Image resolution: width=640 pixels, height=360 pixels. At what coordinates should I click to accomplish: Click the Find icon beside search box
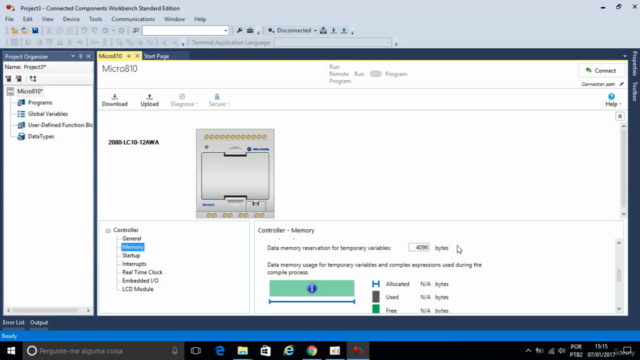[x=136, y=31]
